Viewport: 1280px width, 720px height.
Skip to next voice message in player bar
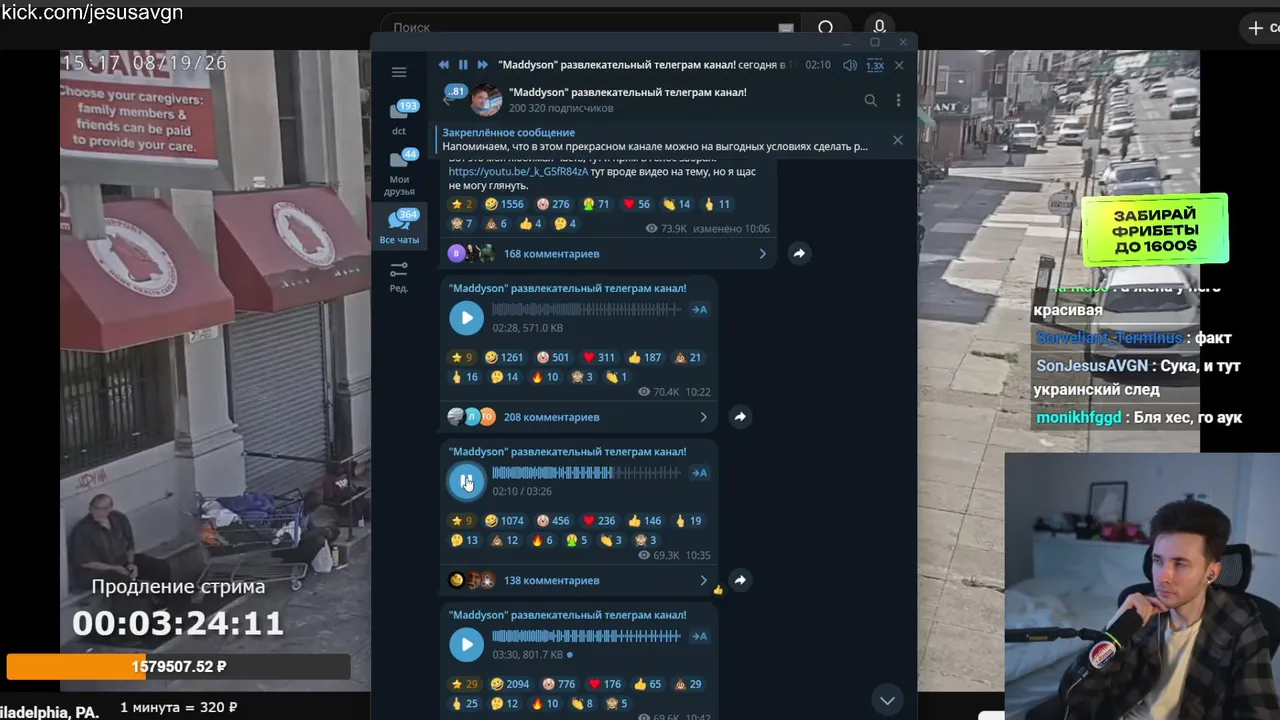[482, 65]
